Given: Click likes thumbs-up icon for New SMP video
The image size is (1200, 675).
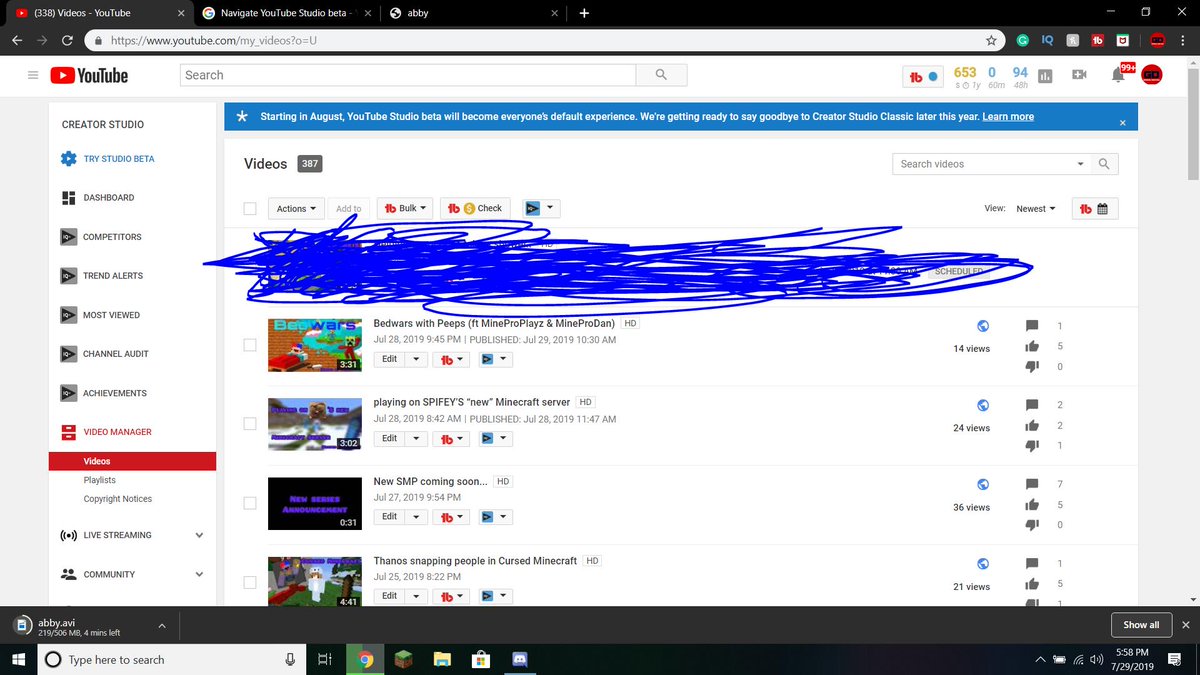Looking at the screenshot, I should tap(1032, 505).
